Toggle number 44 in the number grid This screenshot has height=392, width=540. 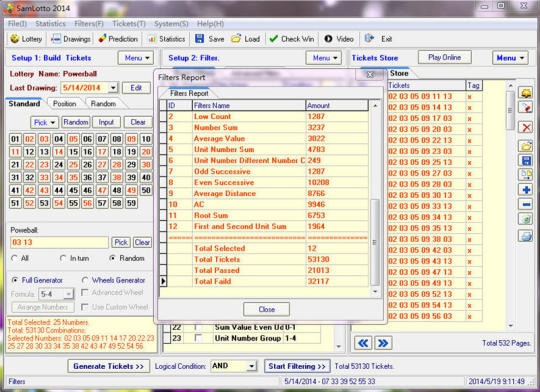coord(59,190)
